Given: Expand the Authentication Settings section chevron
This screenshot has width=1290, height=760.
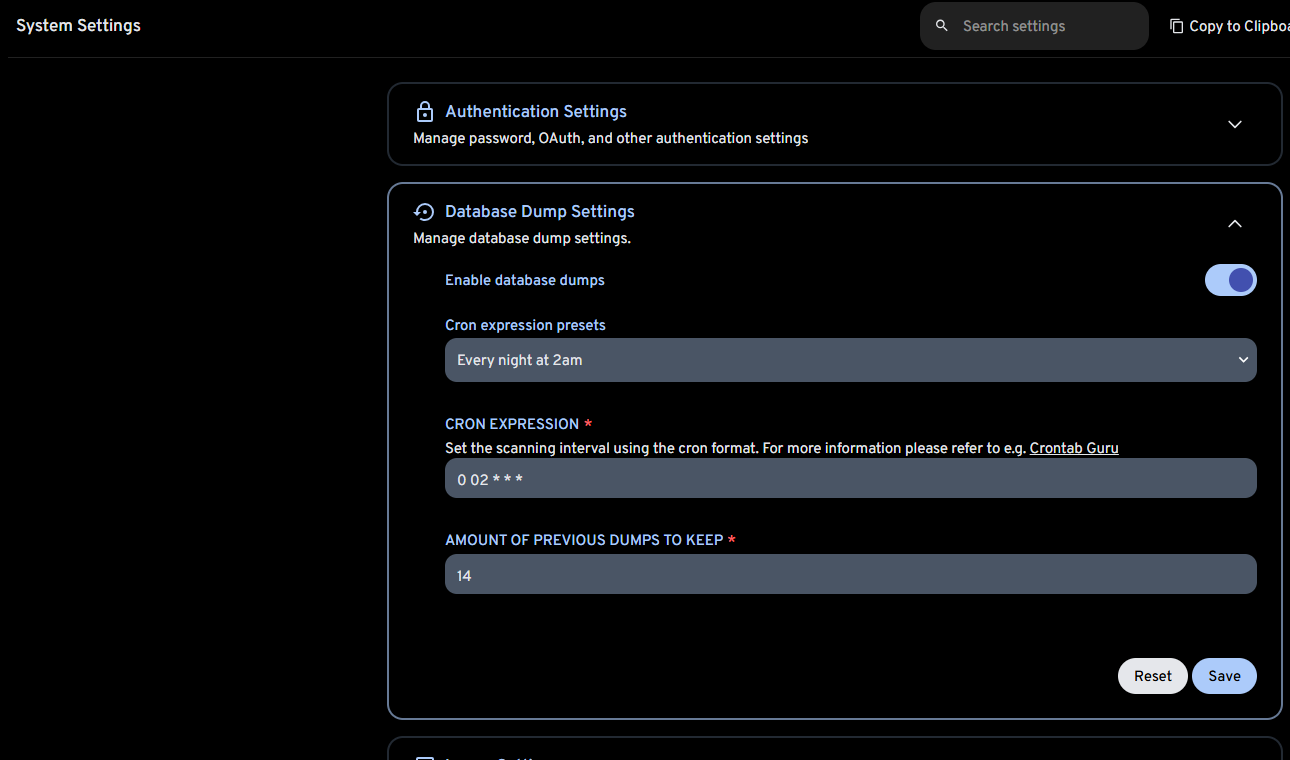Looking at the screenshot, I should click(x=1234, y=124).
